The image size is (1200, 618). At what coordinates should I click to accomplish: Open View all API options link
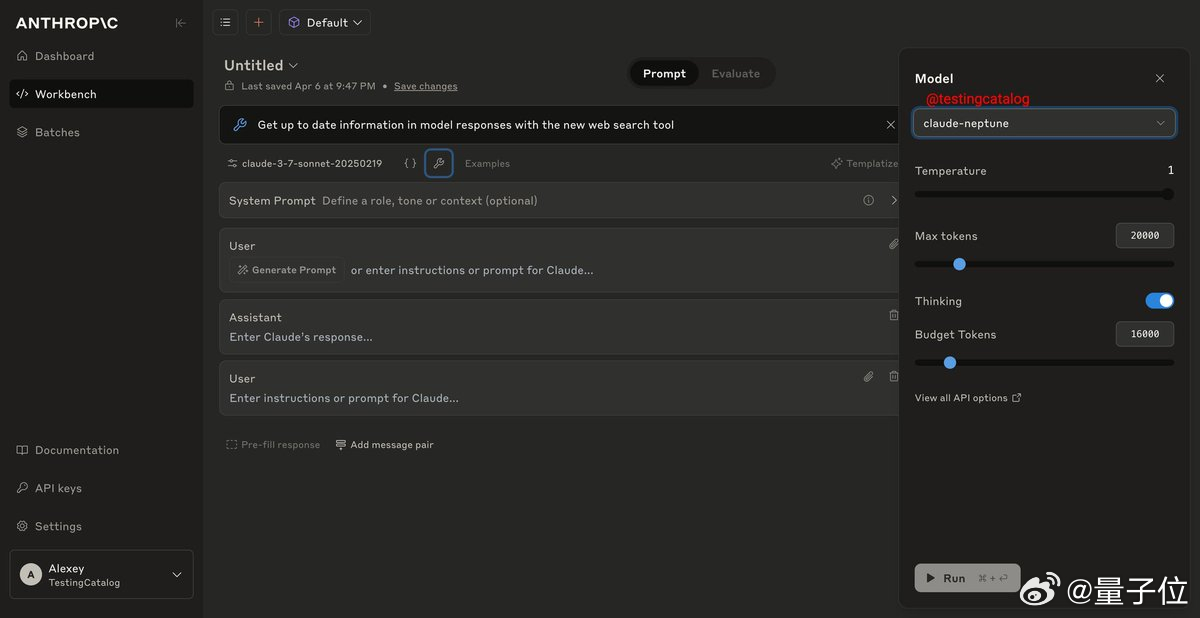coord(968,398)
